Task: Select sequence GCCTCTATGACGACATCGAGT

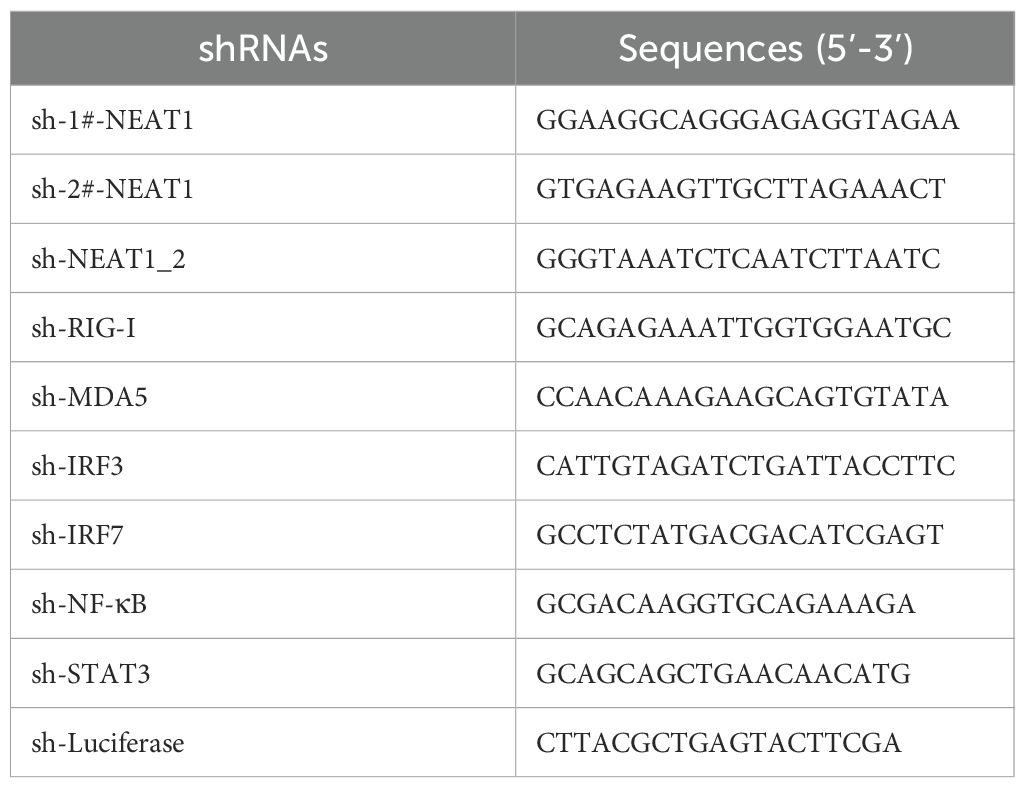Action: [x=739, y=535]
